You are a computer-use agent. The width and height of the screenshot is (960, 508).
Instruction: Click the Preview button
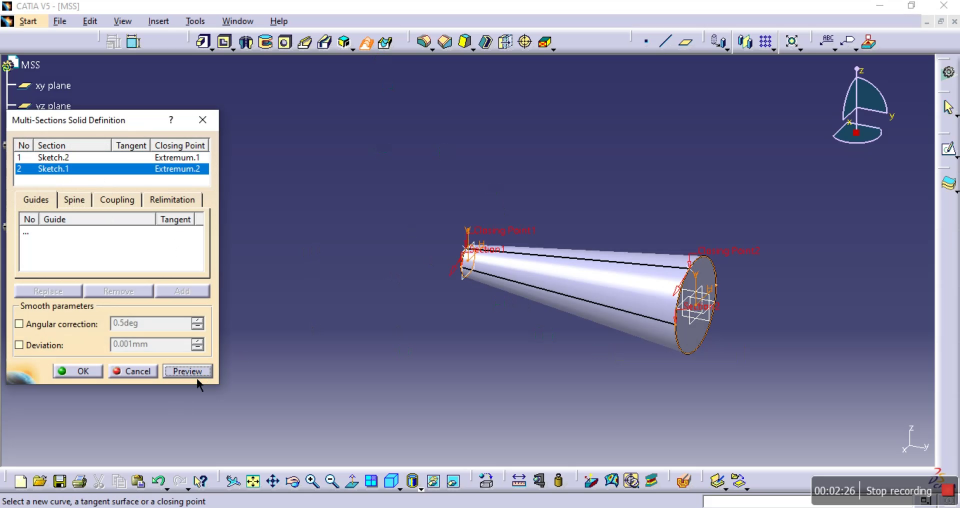pos(187,371)
